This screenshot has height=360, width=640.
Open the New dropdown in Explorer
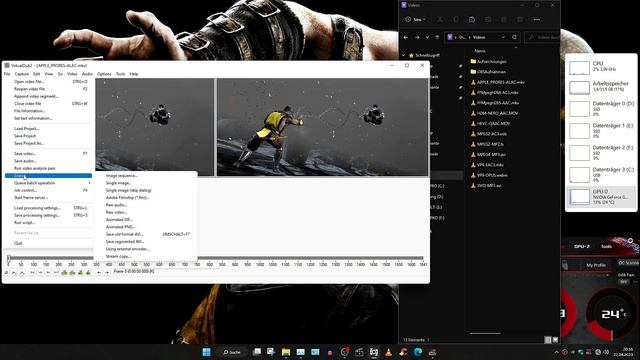pyautogui.click(x=416, y=20)
